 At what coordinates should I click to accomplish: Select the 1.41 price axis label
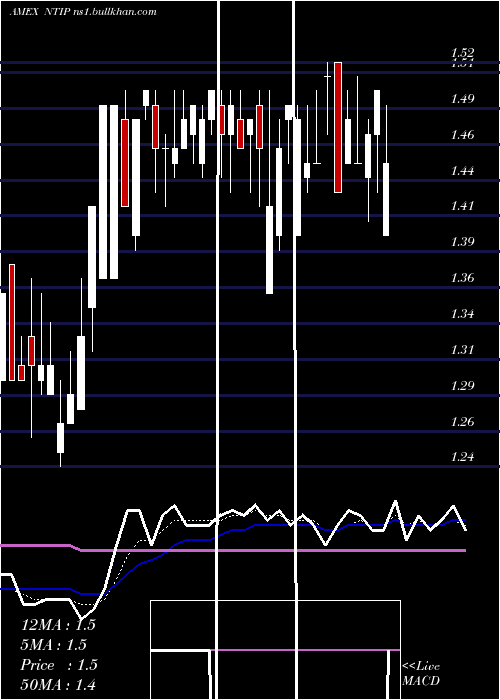coord(462,206)
